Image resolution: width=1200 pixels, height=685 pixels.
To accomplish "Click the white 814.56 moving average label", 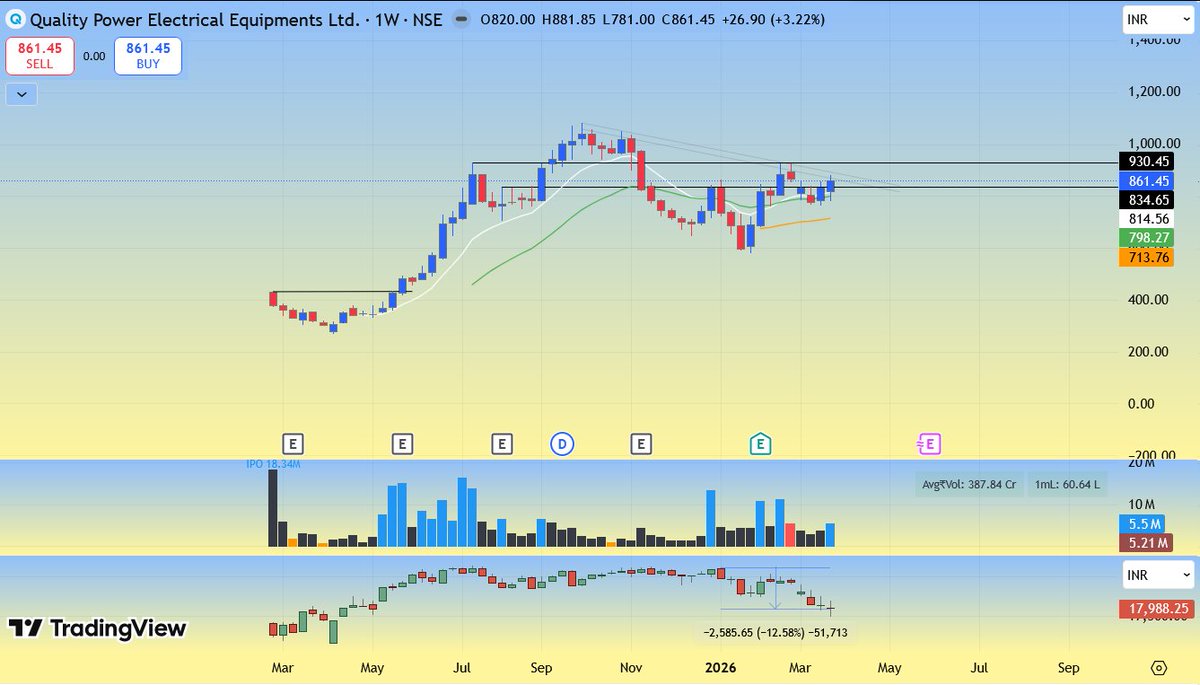I will [1145, 219].
